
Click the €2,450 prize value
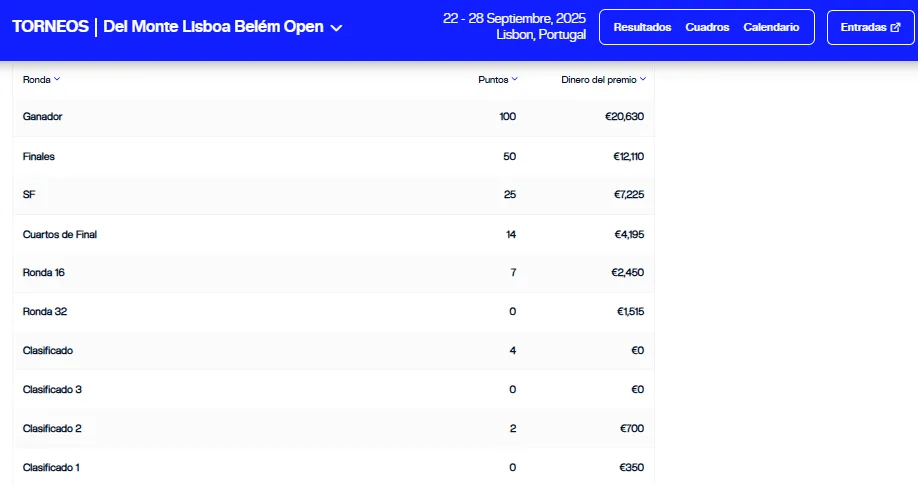coord(628,272)
